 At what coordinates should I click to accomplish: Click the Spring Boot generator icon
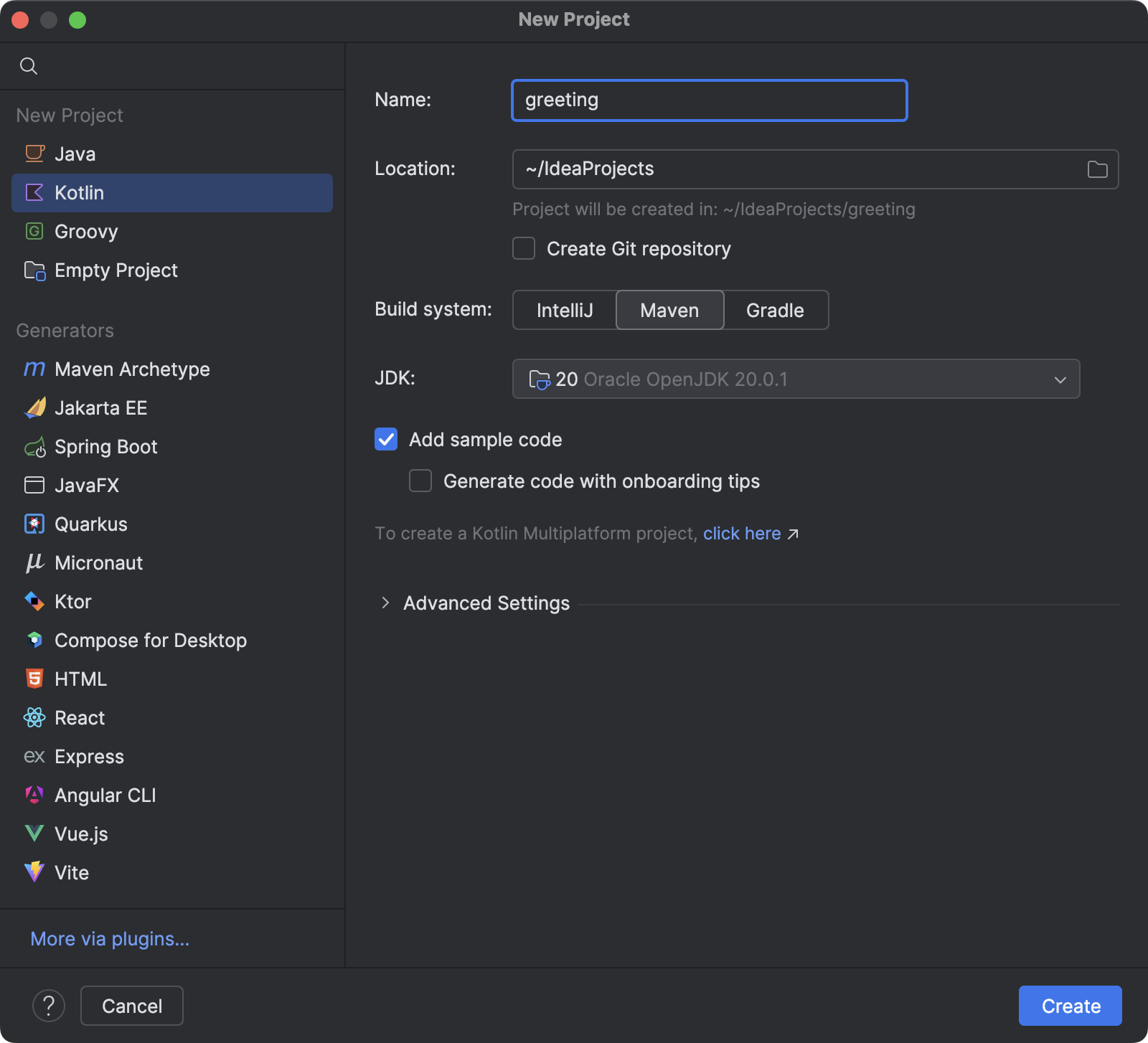[x=34, y=446]
